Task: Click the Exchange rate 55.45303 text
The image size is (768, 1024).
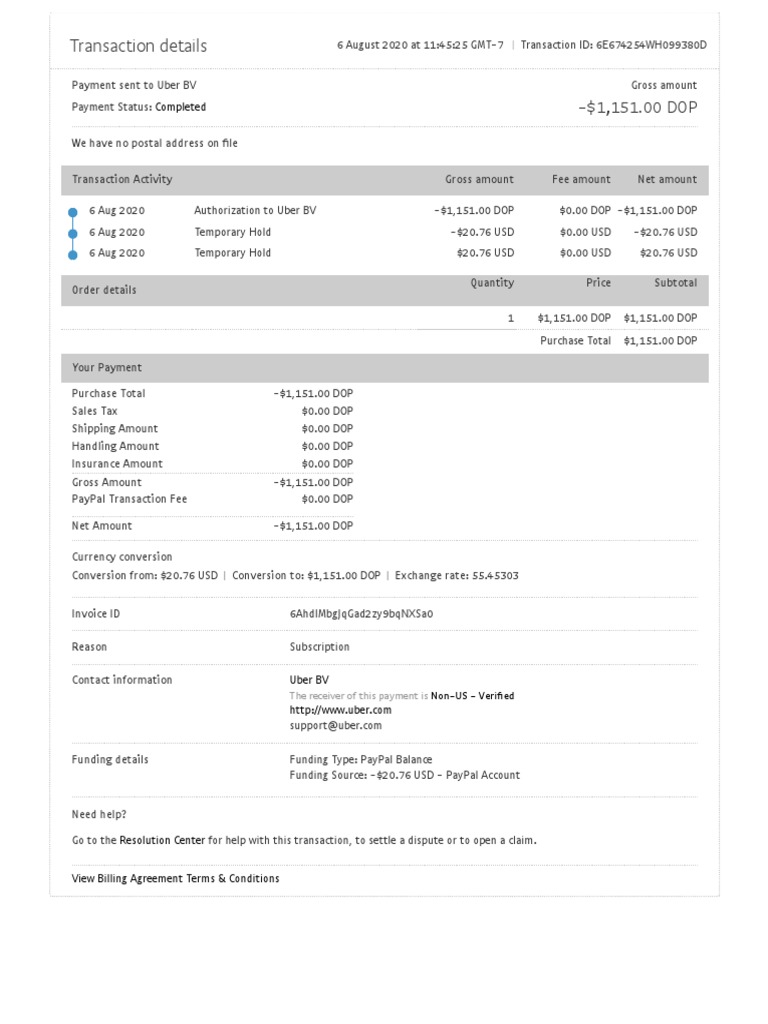Action: (x=456, y=576)
